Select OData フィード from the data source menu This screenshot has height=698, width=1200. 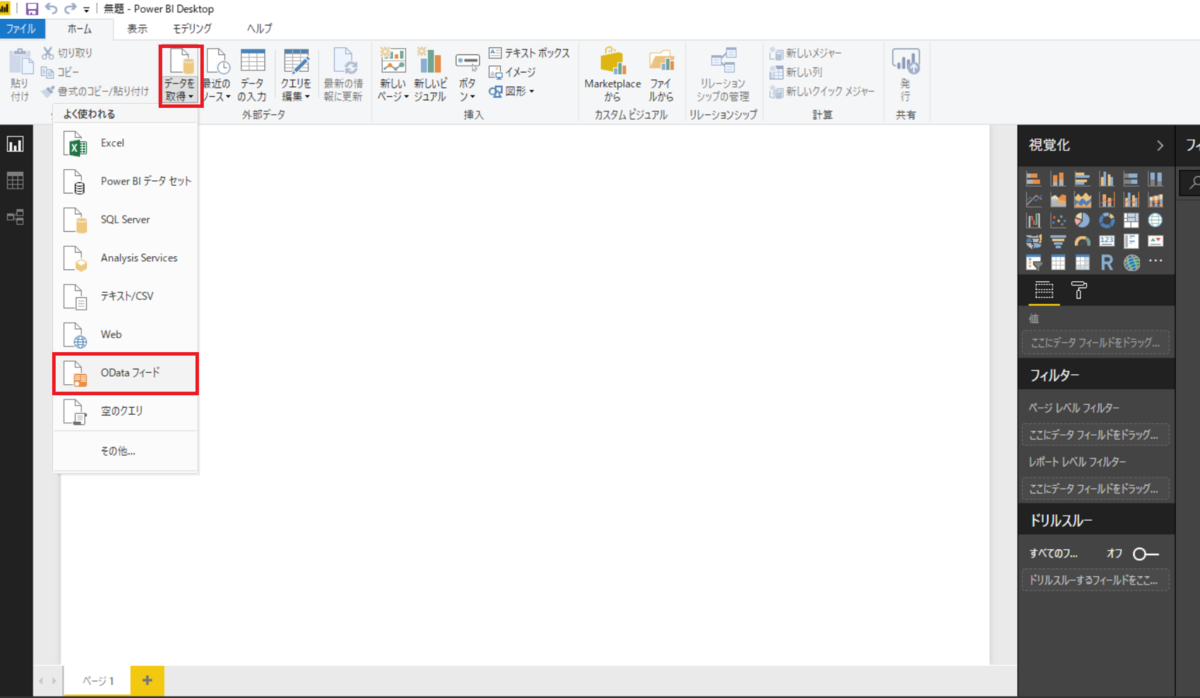[x=125, y=372]
